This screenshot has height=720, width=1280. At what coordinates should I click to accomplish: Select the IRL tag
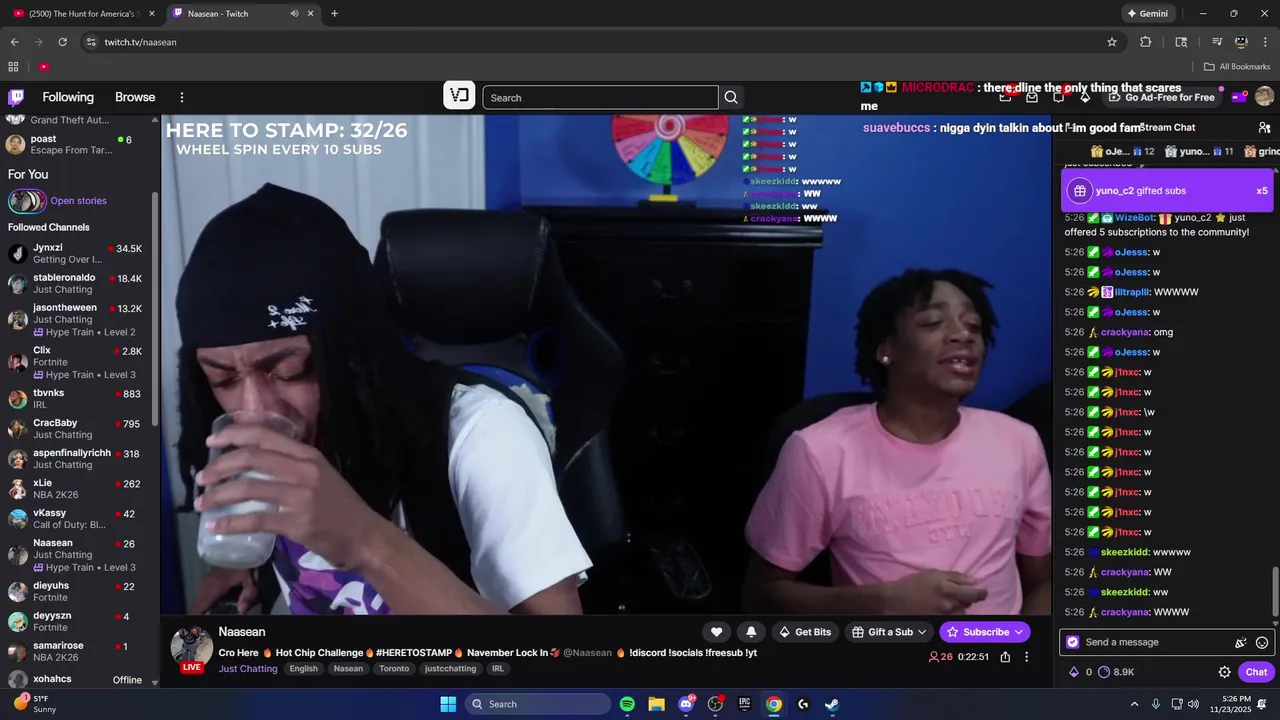coord(498,669)
